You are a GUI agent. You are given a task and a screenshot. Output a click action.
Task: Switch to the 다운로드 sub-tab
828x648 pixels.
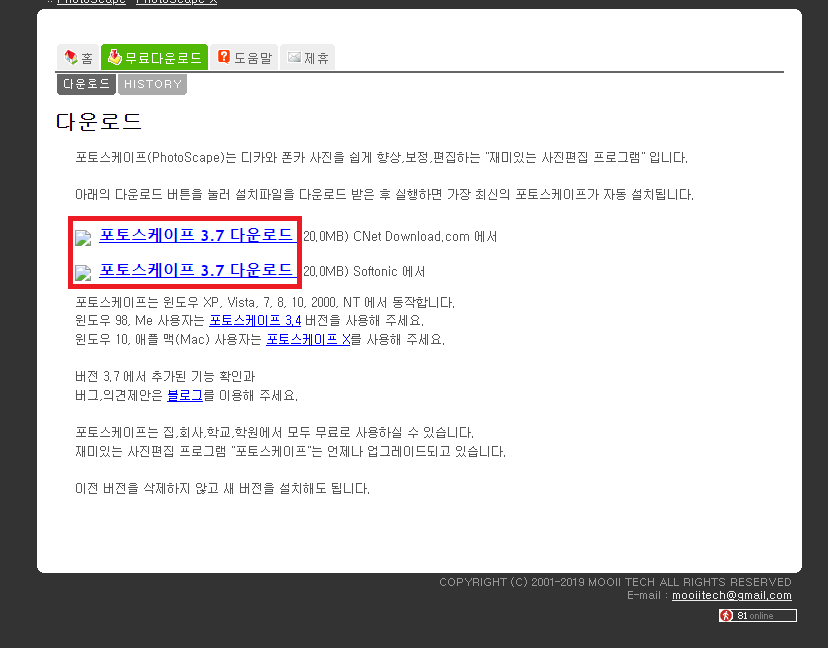pos(86,84)
